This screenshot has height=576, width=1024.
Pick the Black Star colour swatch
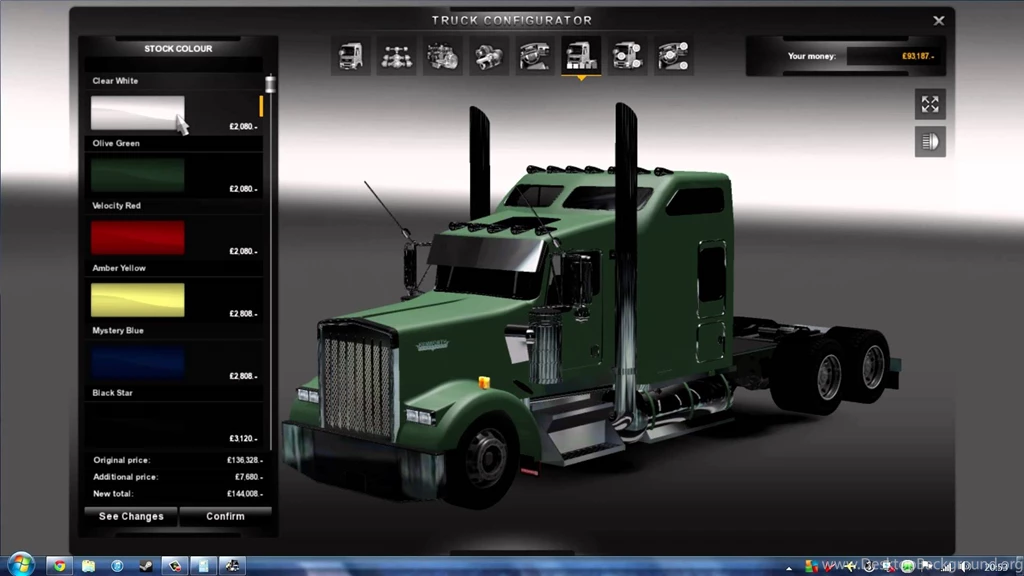tap(138, 424)
